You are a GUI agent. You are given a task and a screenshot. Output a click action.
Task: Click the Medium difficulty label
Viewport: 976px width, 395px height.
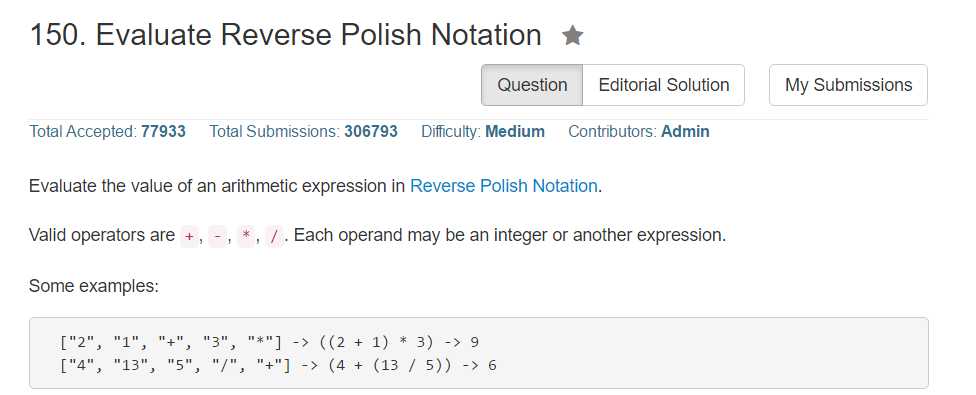click(515, 132)
